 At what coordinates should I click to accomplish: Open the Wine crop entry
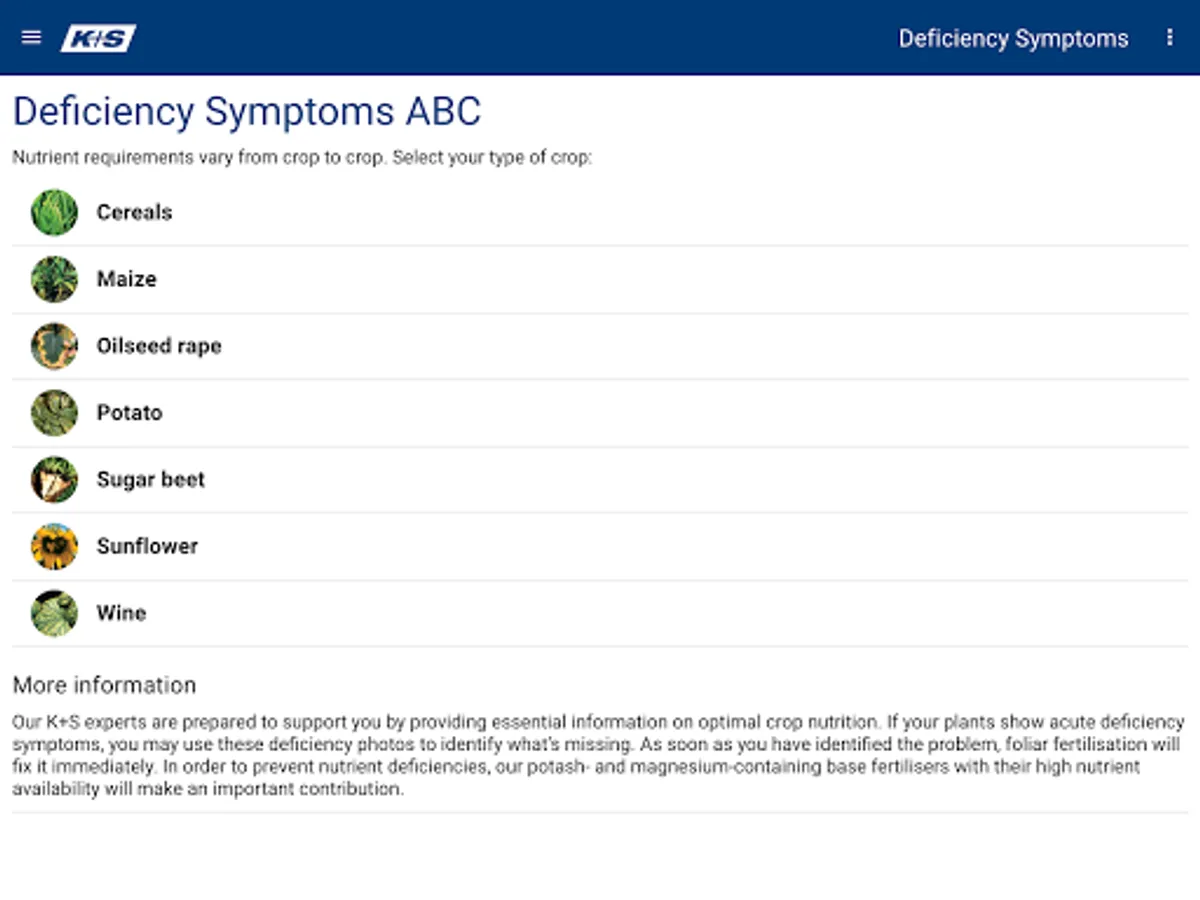click(122, 613)
